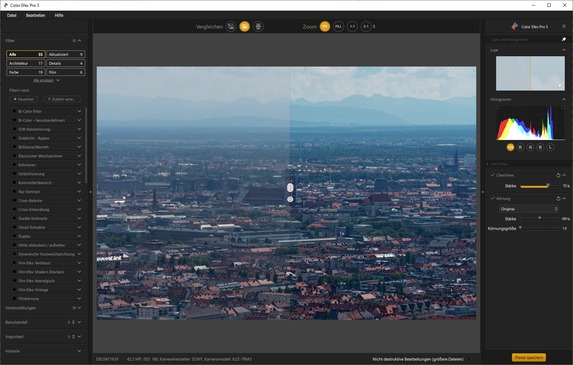Show luminance channel in histogram
The height and width of the screenshot is (365, 573).
[550, 147]
